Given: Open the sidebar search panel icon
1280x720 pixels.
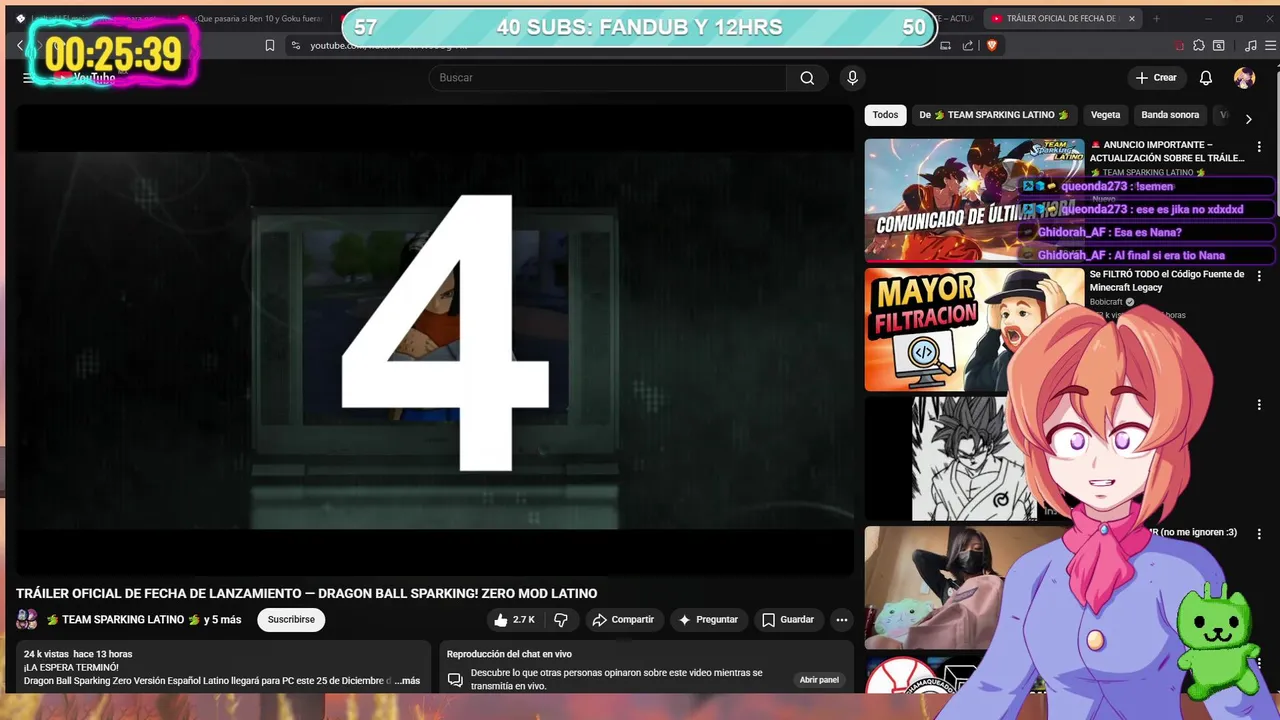Looking at the screenshot, I should coord(1219,45).
